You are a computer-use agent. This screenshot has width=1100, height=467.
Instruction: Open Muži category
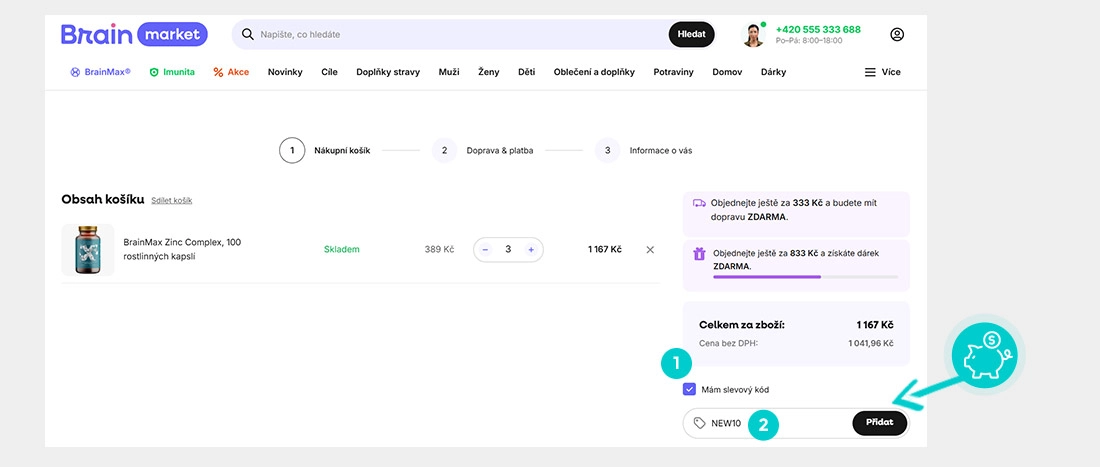(x=449, y=72)
